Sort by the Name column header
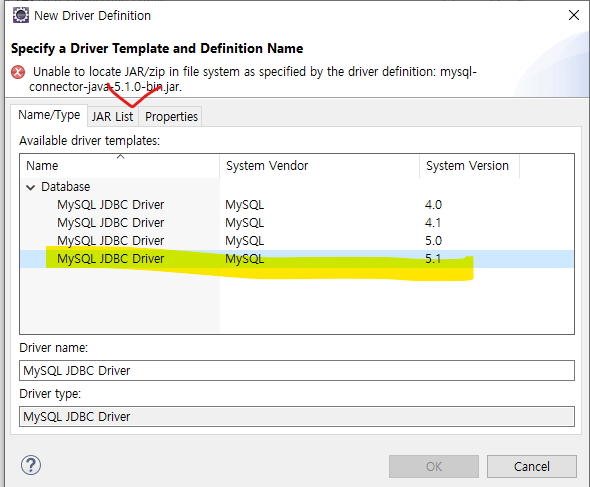The height and width of the screenshot is (487, 590). tap(120, 166)
